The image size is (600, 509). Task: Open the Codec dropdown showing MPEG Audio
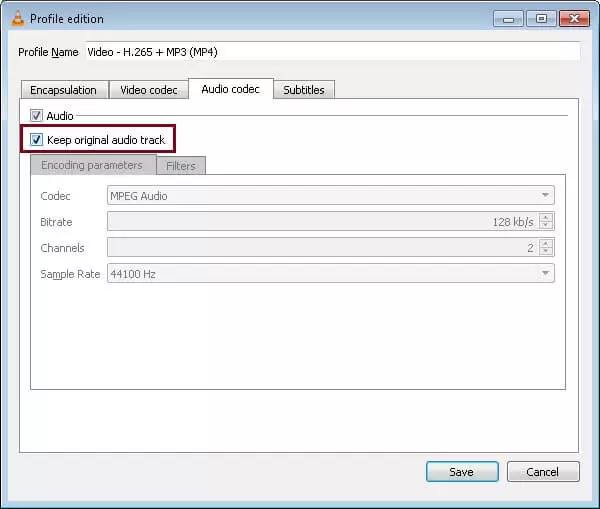(331, 196)
